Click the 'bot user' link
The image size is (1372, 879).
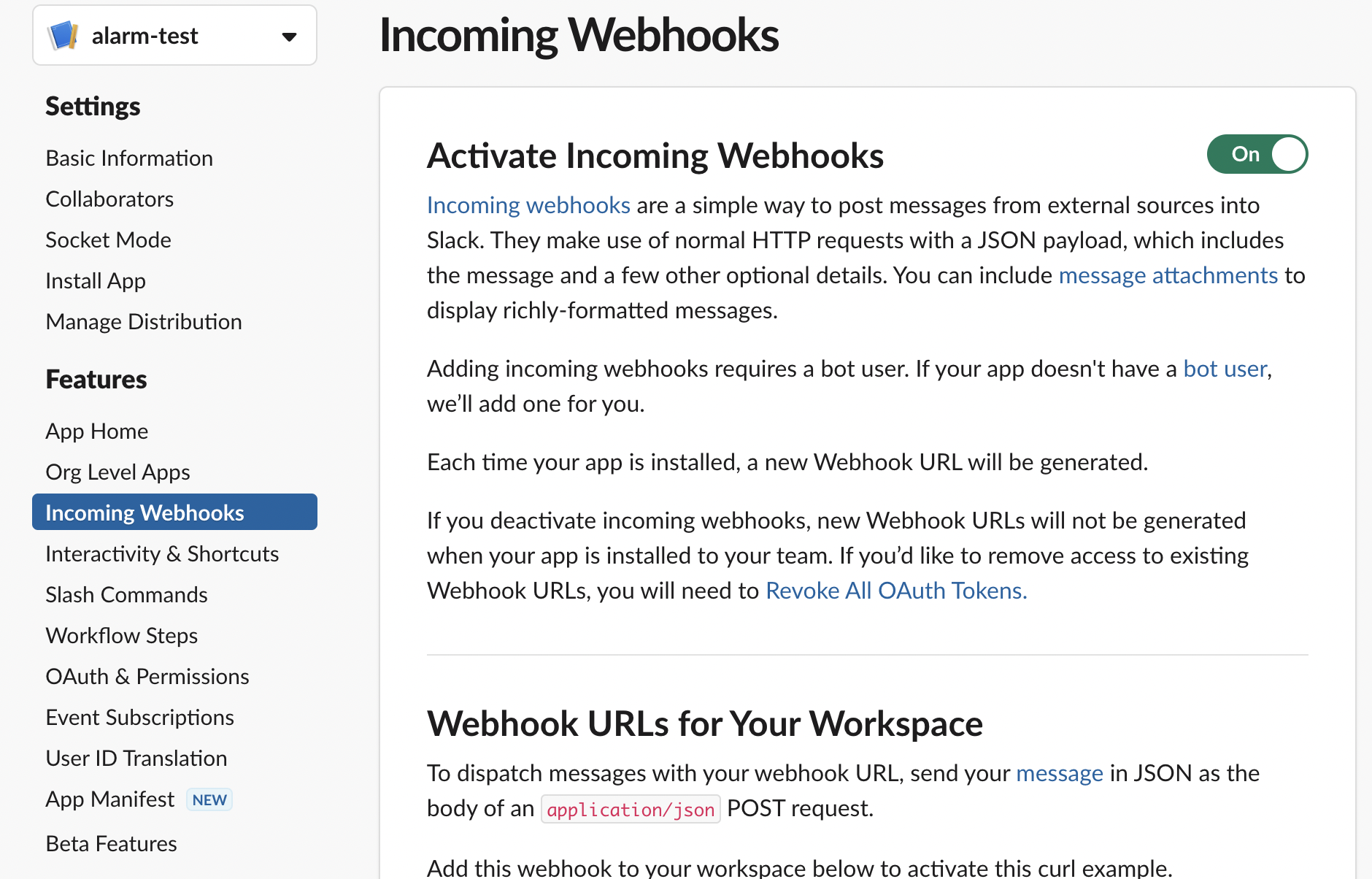point(1225,369)
